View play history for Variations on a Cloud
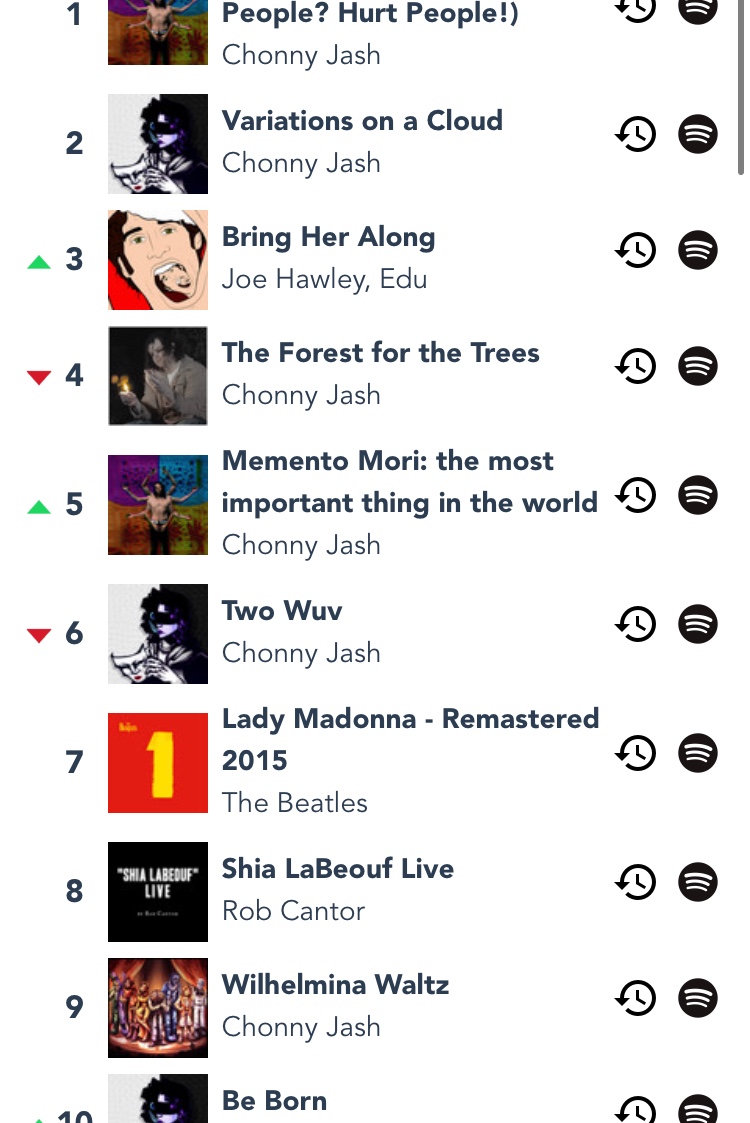 coord(636,134)
